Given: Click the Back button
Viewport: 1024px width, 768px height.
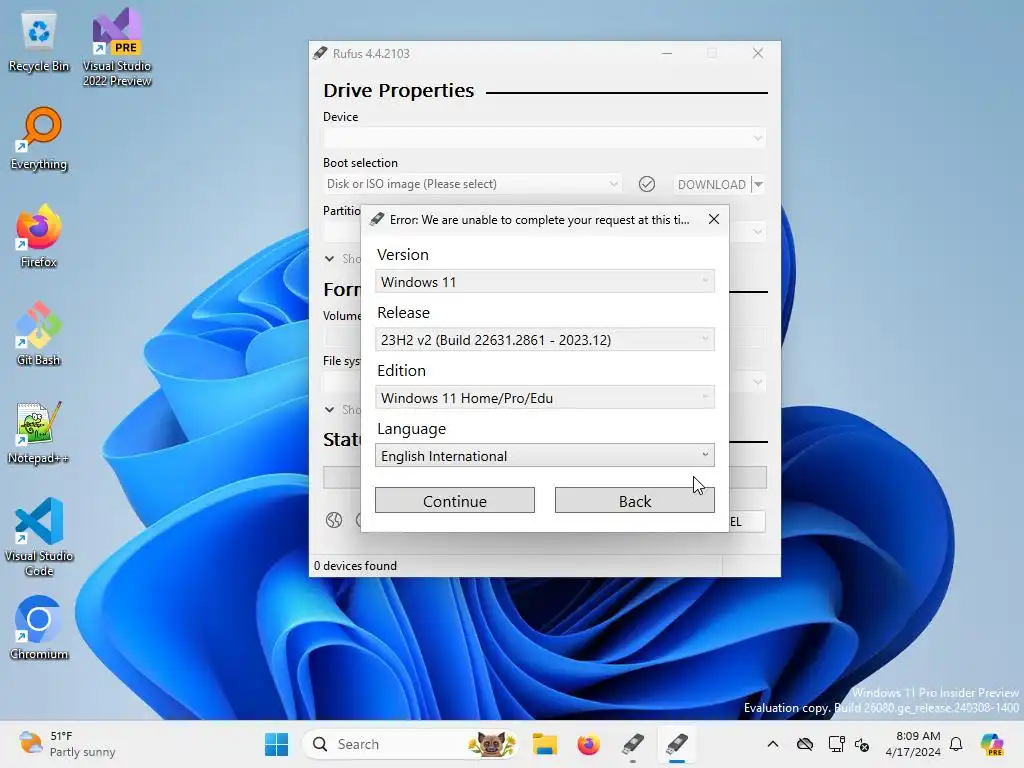Looking at the screenshot, I should point(635,501).
